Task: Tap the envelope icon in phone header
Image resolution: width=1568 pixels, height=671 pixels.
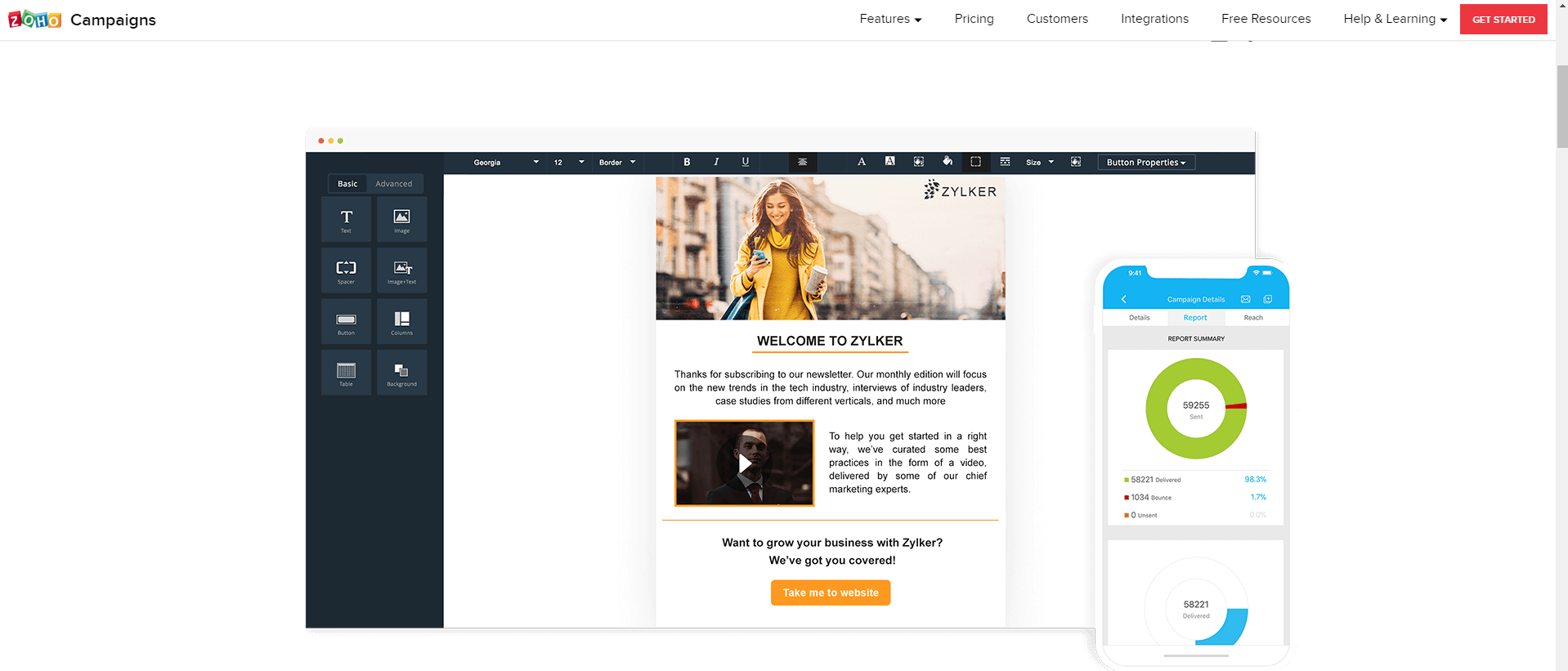Action: click(x=1245, y=299)
